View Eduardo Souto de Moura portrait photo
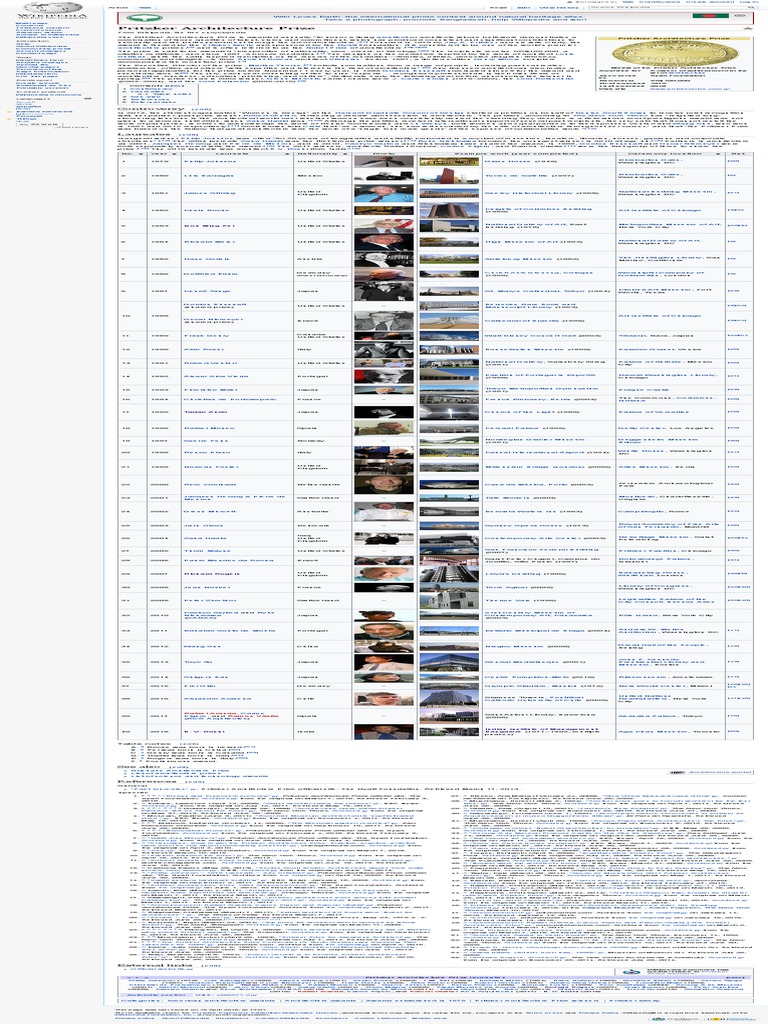This screenshot has width=768, height=1024. (383, 631)
